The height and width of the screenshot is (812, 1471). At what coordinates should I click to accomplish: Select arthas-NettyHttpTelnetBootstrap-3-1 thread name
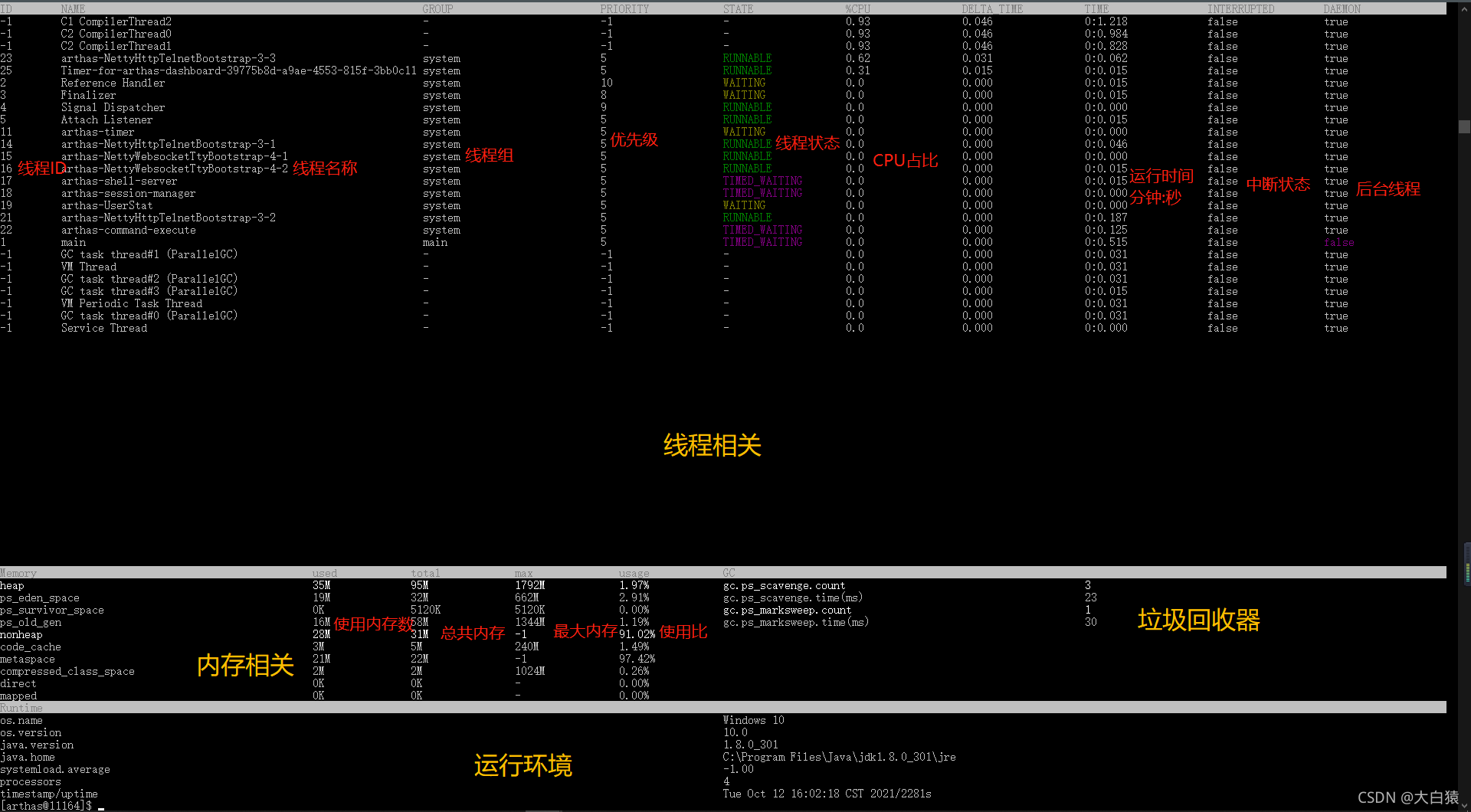pos(168,144)
